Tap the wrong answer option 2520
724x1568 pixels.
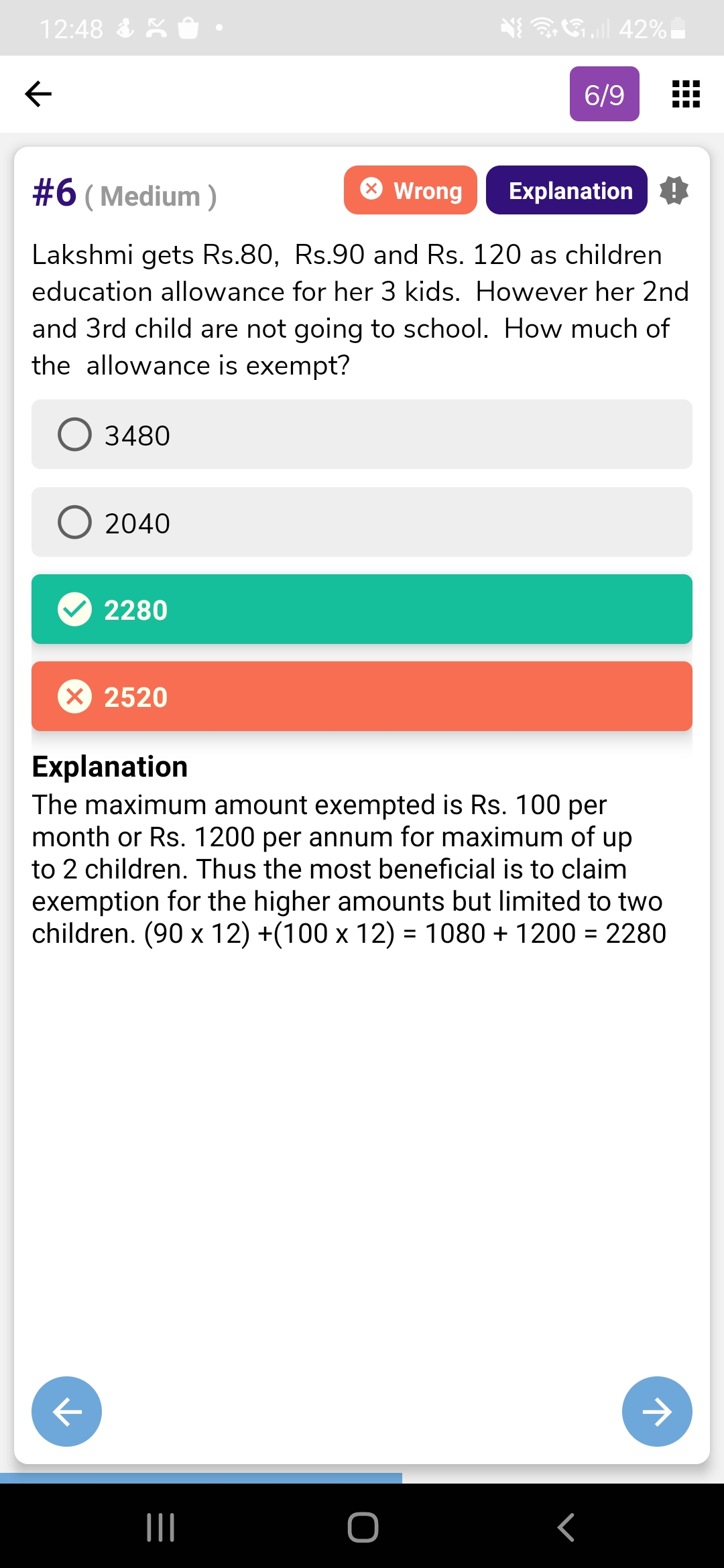(x=362, y=696)
